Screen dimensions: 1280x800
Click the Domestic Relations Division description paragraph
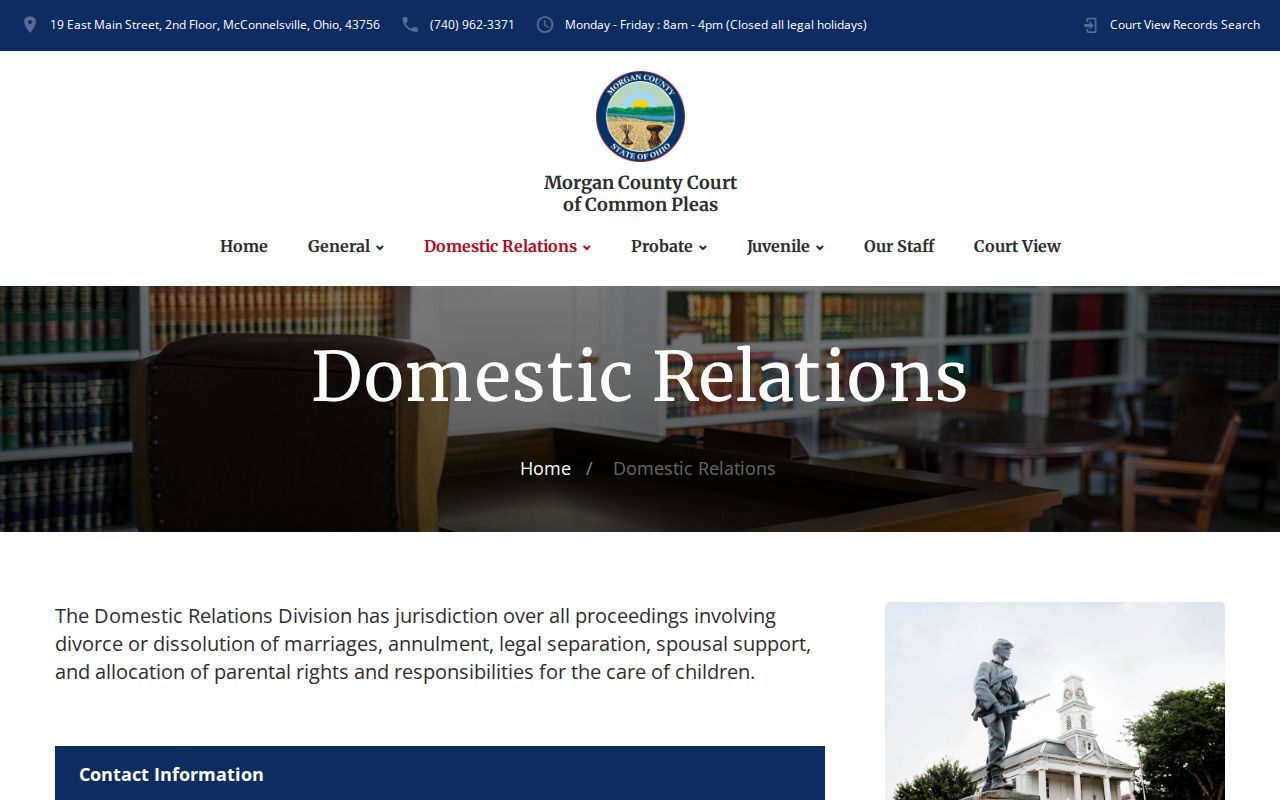coord(433,644)
